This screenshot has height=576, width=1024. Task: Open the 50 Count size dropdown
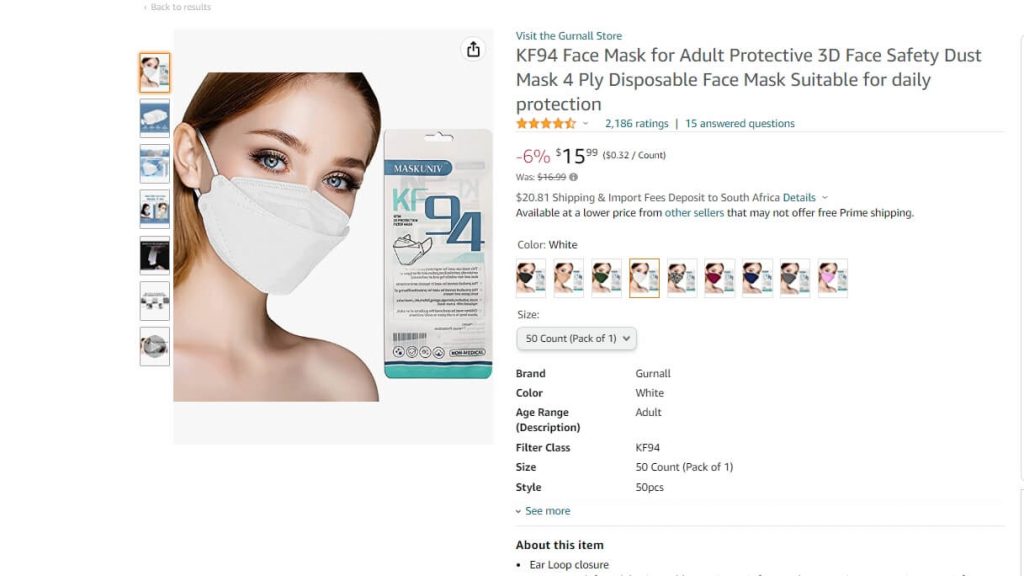pyautogui.click(x=576, y=338)
